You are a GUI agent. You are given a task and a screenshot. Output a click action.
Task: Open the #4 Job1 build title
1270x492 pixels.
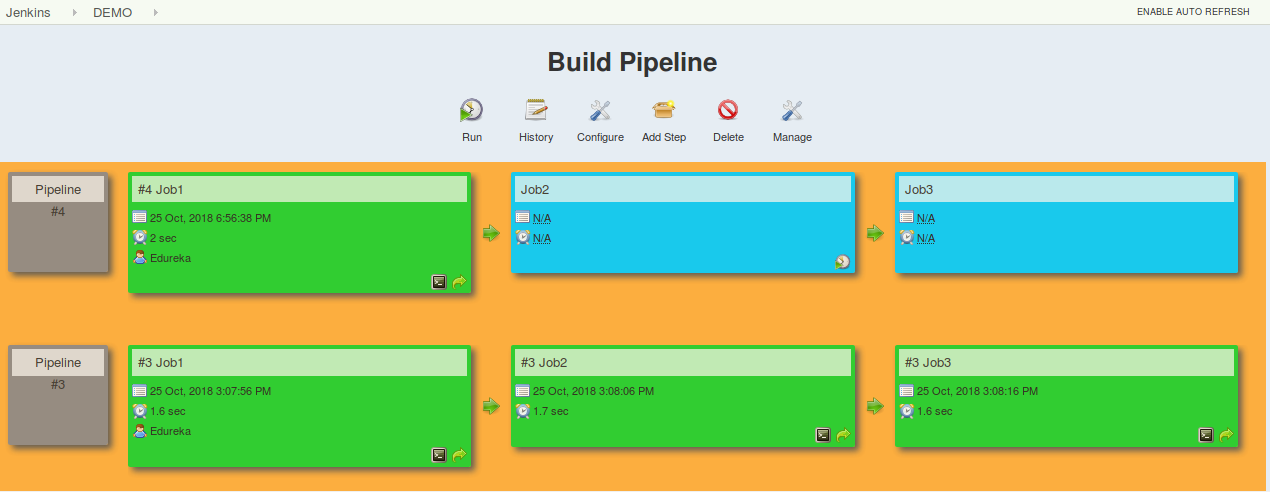coord(161,189)
